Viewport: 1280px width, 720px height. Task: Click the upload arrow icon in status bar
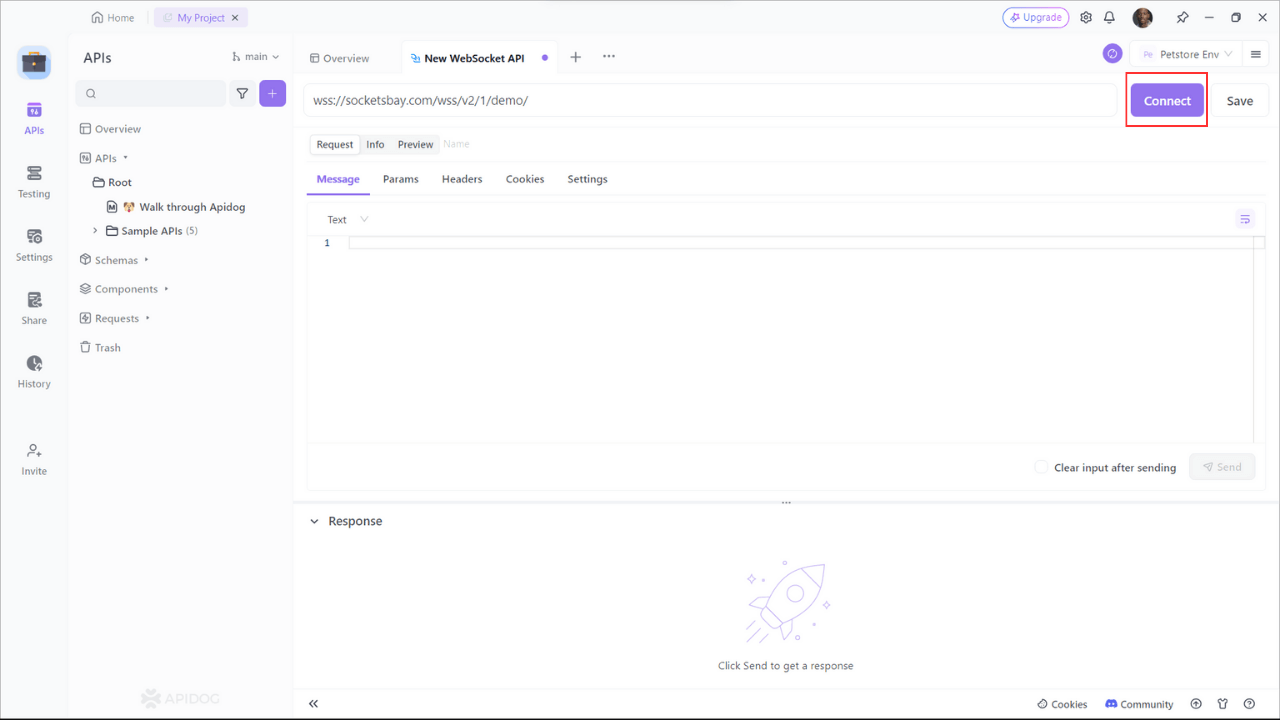pyautogui.click(x=1196, y=704)
